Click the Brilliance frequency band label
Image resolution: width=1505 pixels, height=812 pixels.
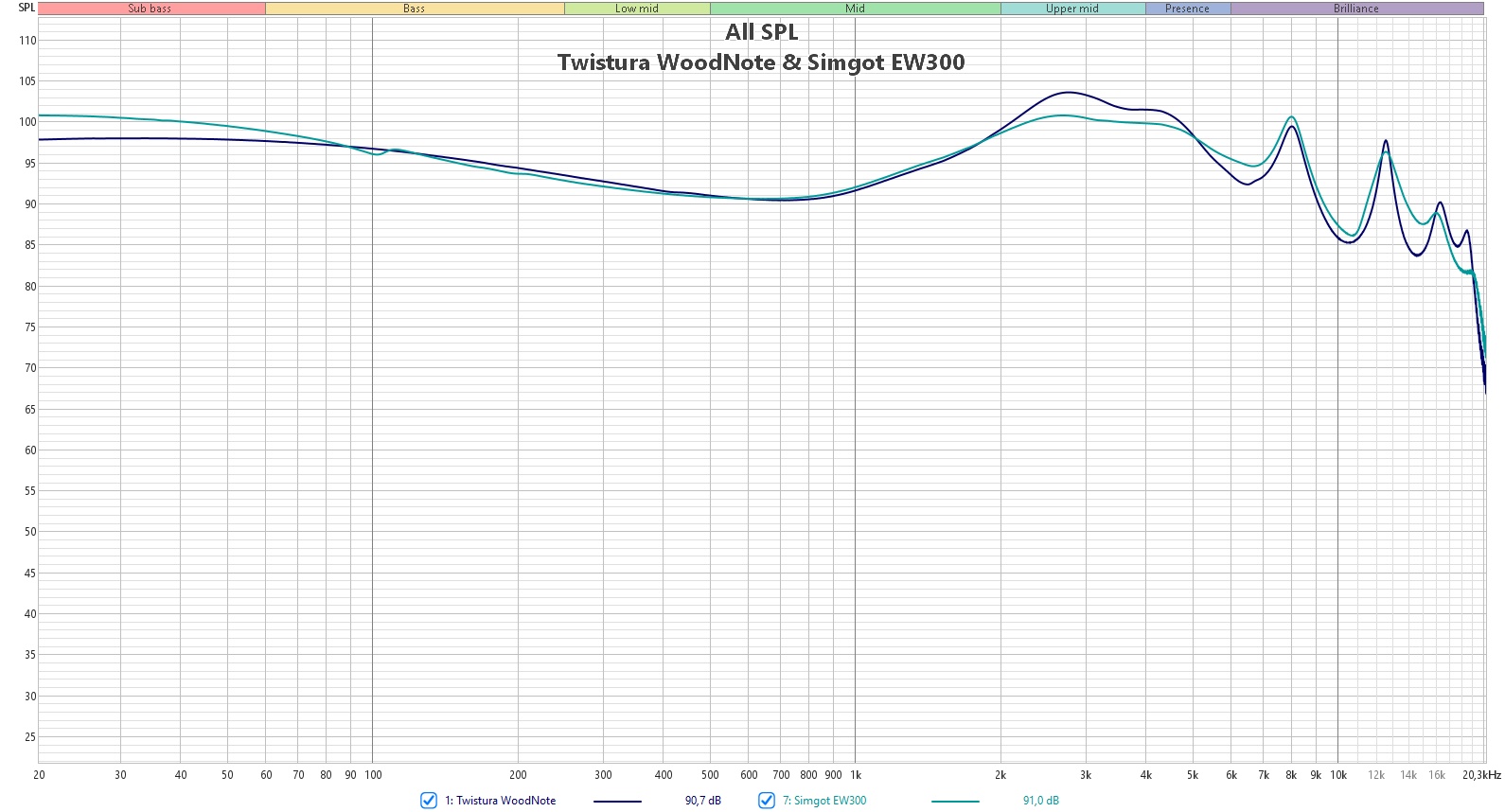1356,9
